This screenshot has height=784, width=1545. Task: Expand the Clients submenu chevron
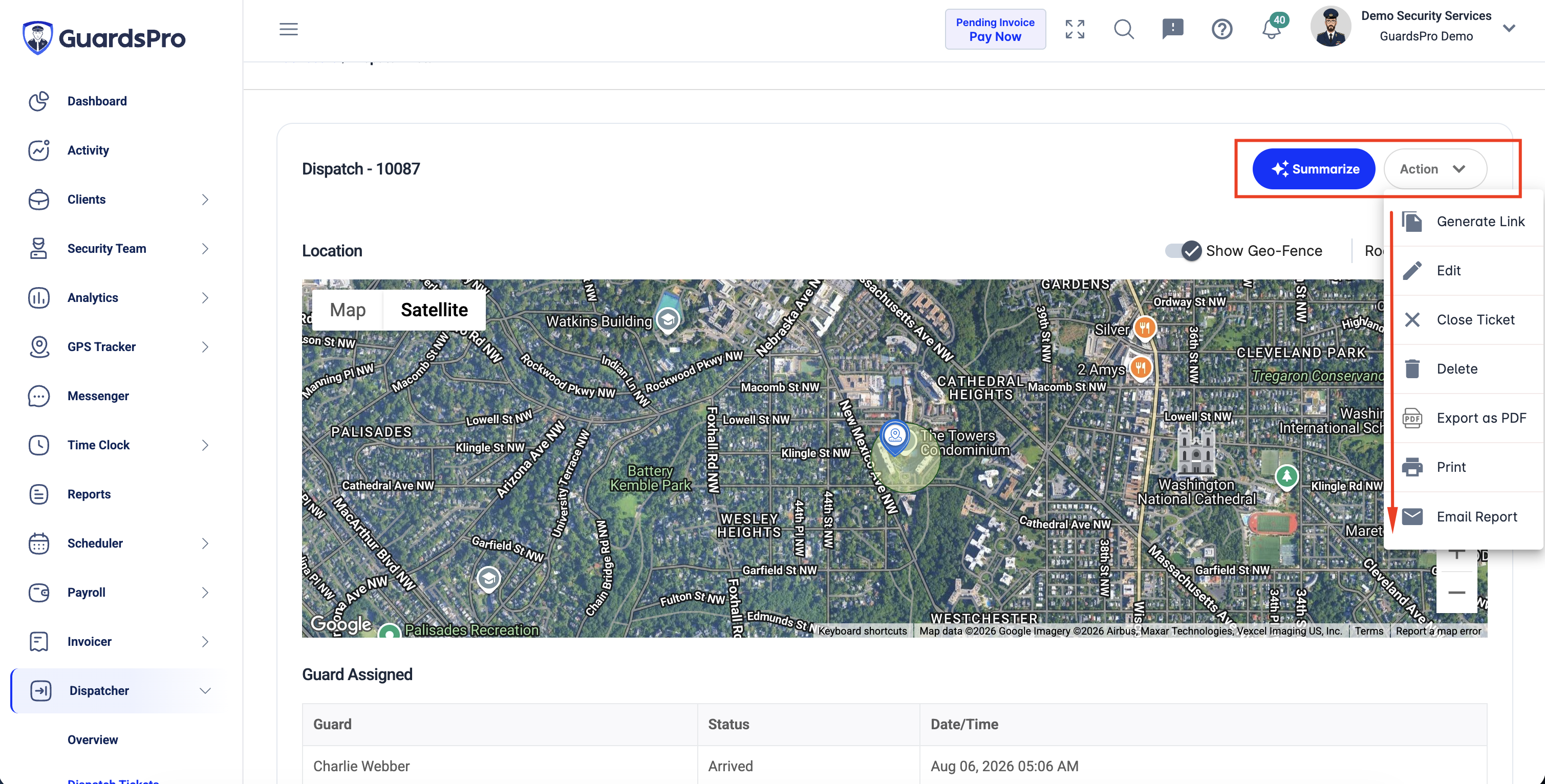point(205,199)
